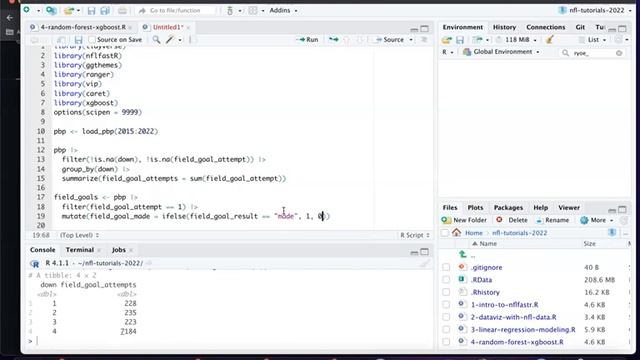This screenshot has width=640, height=360.
Task: Click the Import Dataset icon
Action: click(477, 40)
